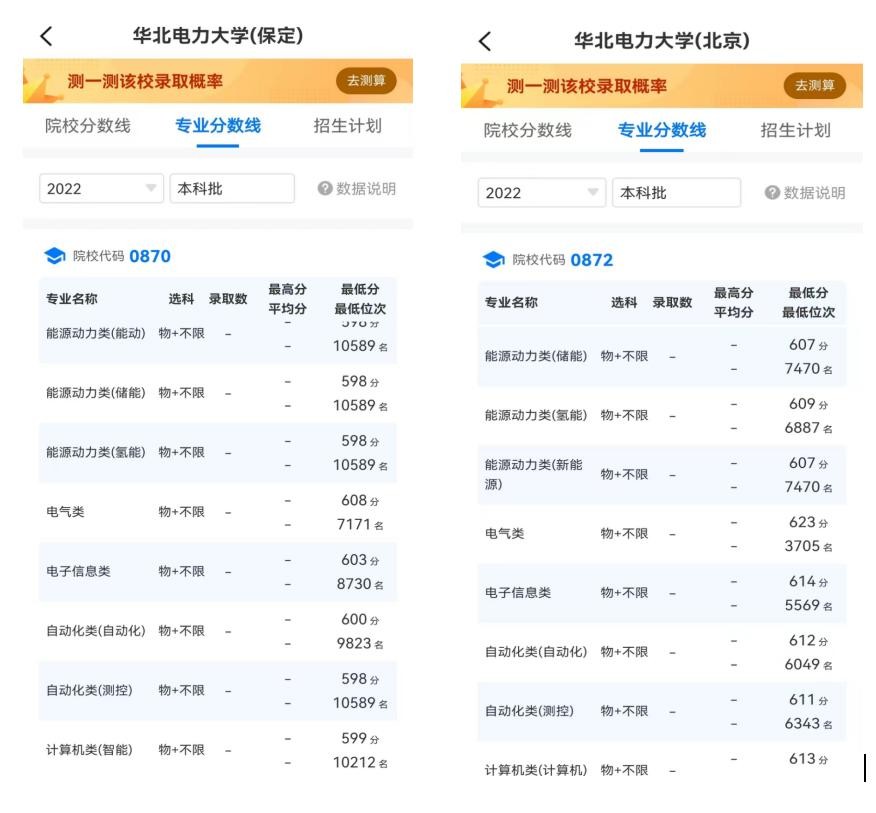Switch to 院校分数线 tab for 保定
Viewport: 876px width, 813px height.
pyautogui.click(x=88, y=126)
